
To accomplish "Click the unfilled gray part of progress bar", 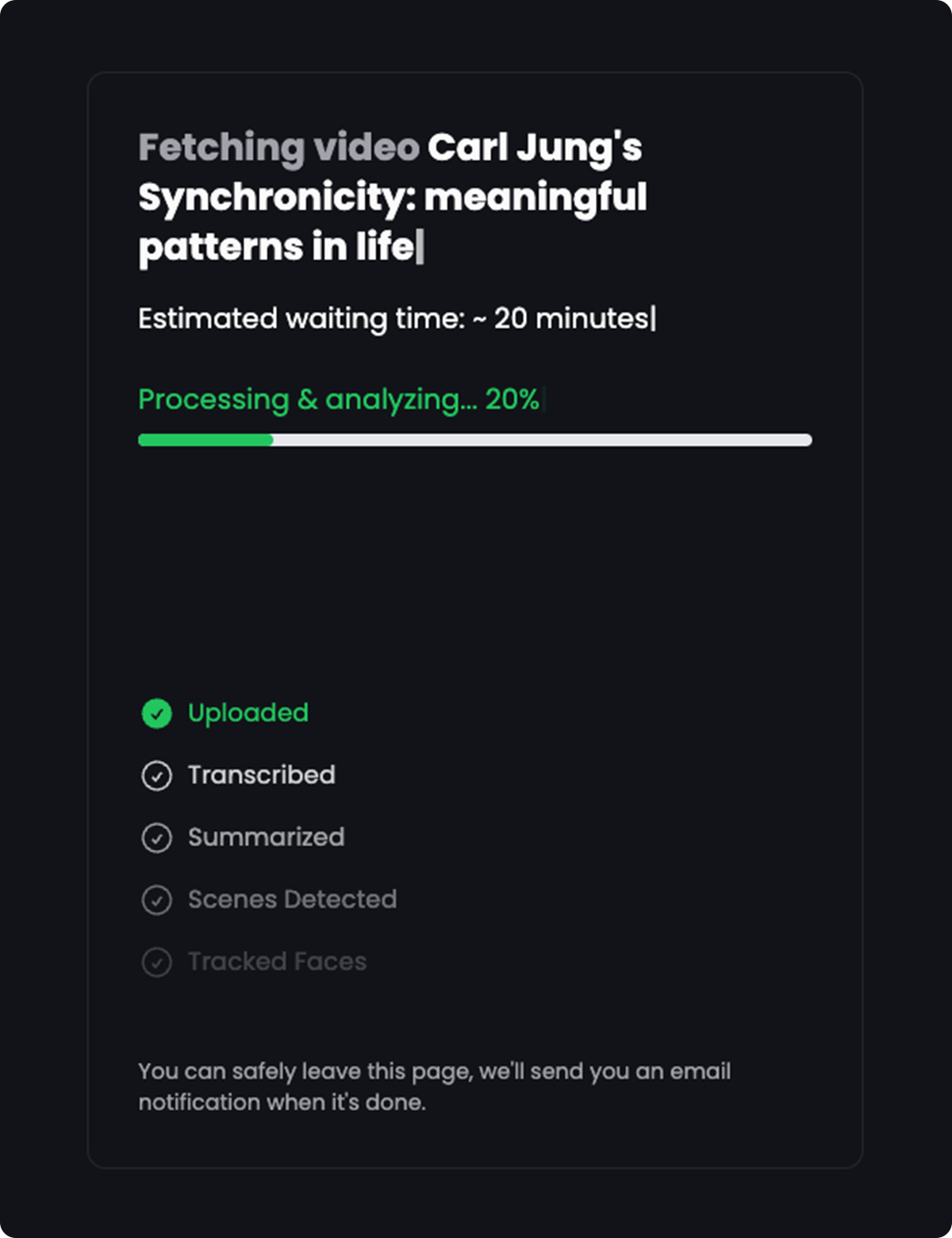I will click(542, 440).
